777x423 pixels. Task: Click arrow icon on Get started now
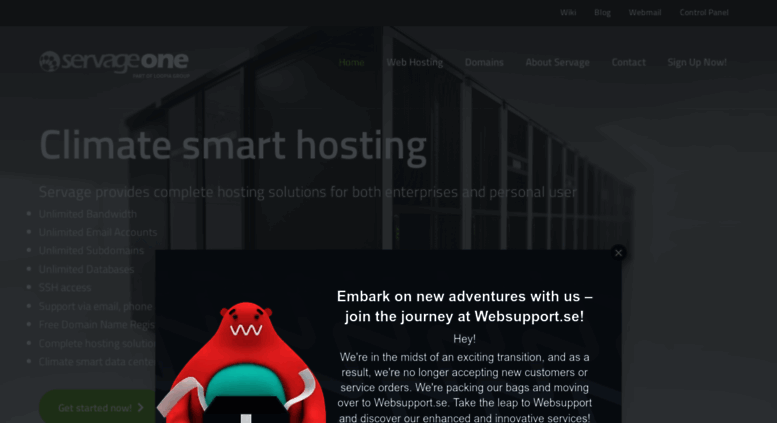141,407
